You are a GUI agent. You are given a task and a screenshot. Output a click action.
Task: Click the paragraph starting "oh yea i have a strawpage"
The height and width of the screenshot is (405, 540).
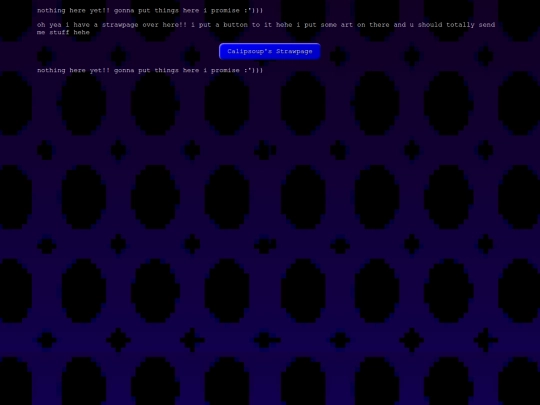tap(266, 28)
